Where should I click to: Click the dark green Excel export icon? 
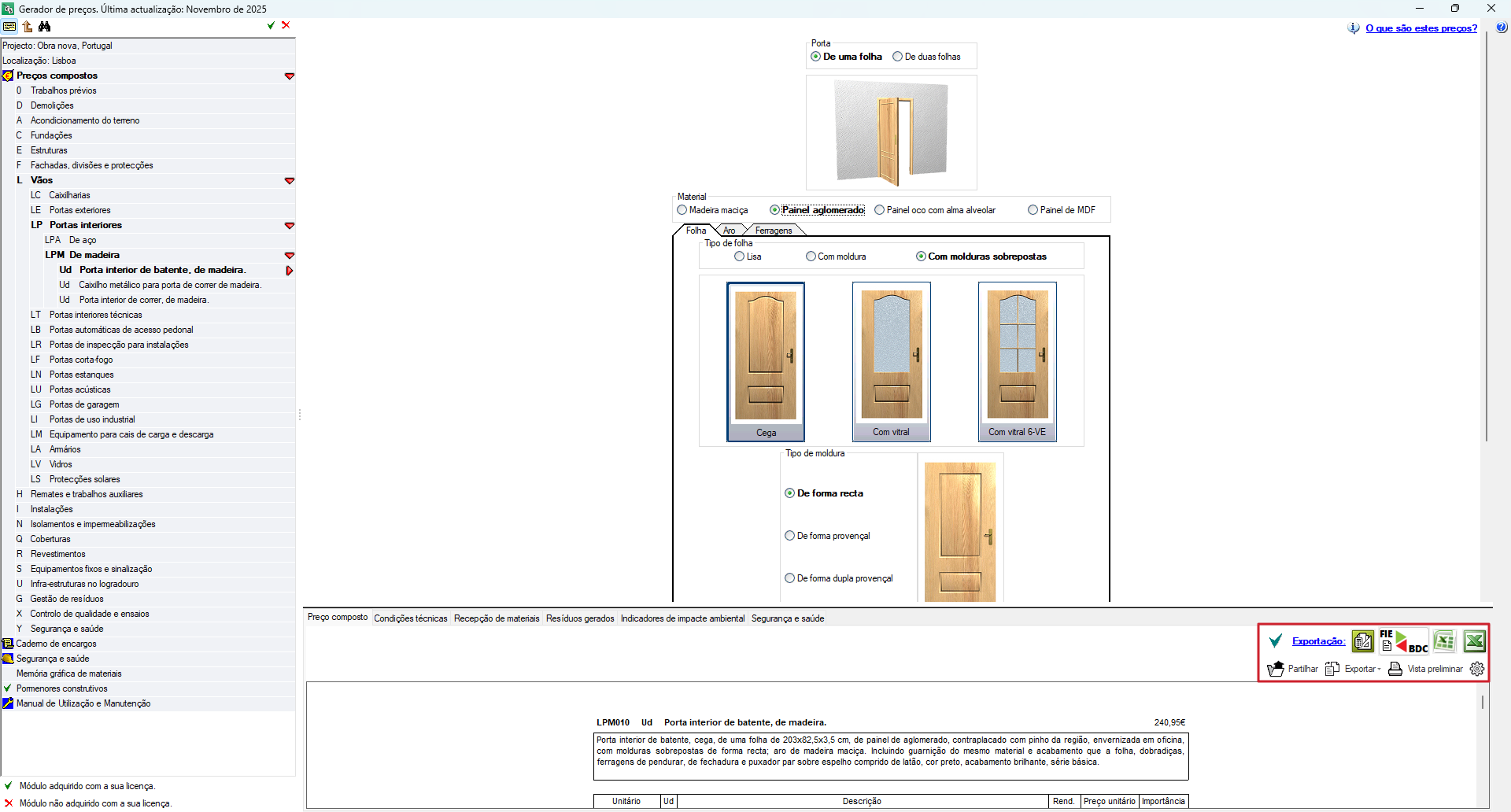(x=1474, y=641)
